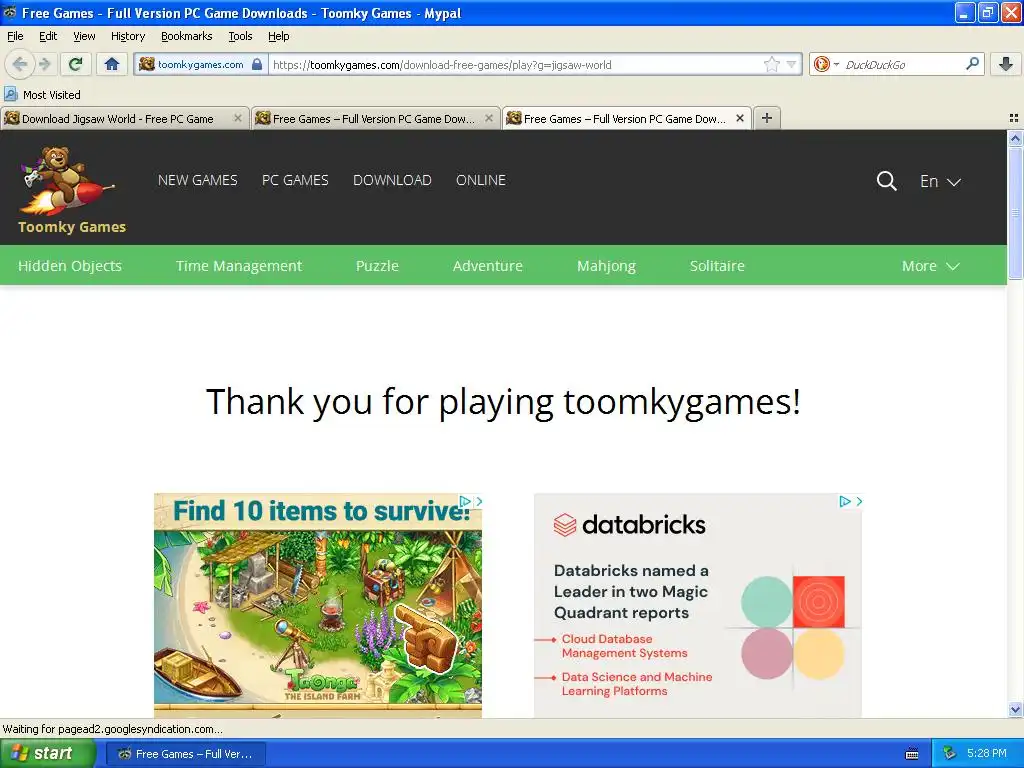1024x768 pixels.
Task: Click the scrollbar up arrow
Action: pos(1015,138)
